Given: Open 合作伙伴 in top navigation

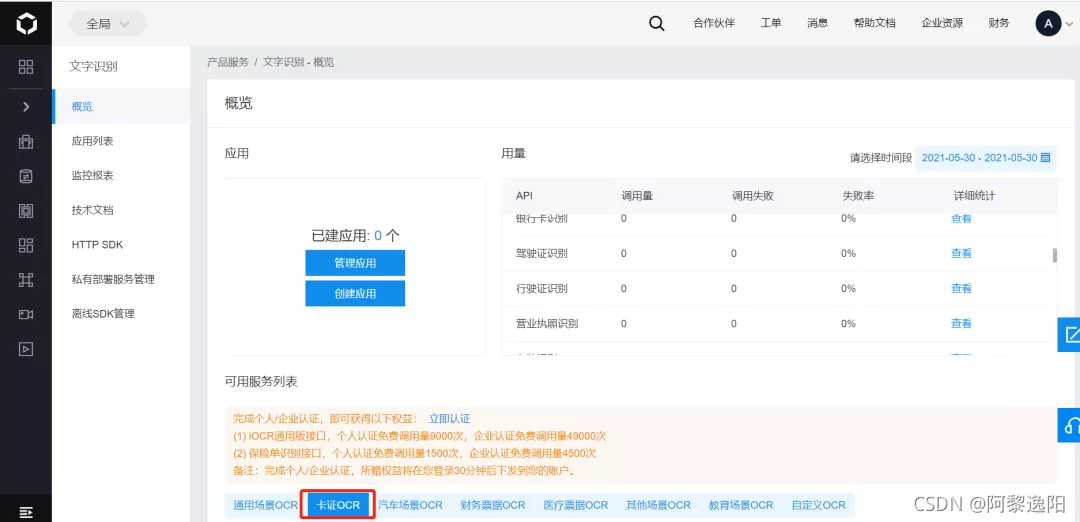Looking at the screenshot, I should [x=714, y=23].
